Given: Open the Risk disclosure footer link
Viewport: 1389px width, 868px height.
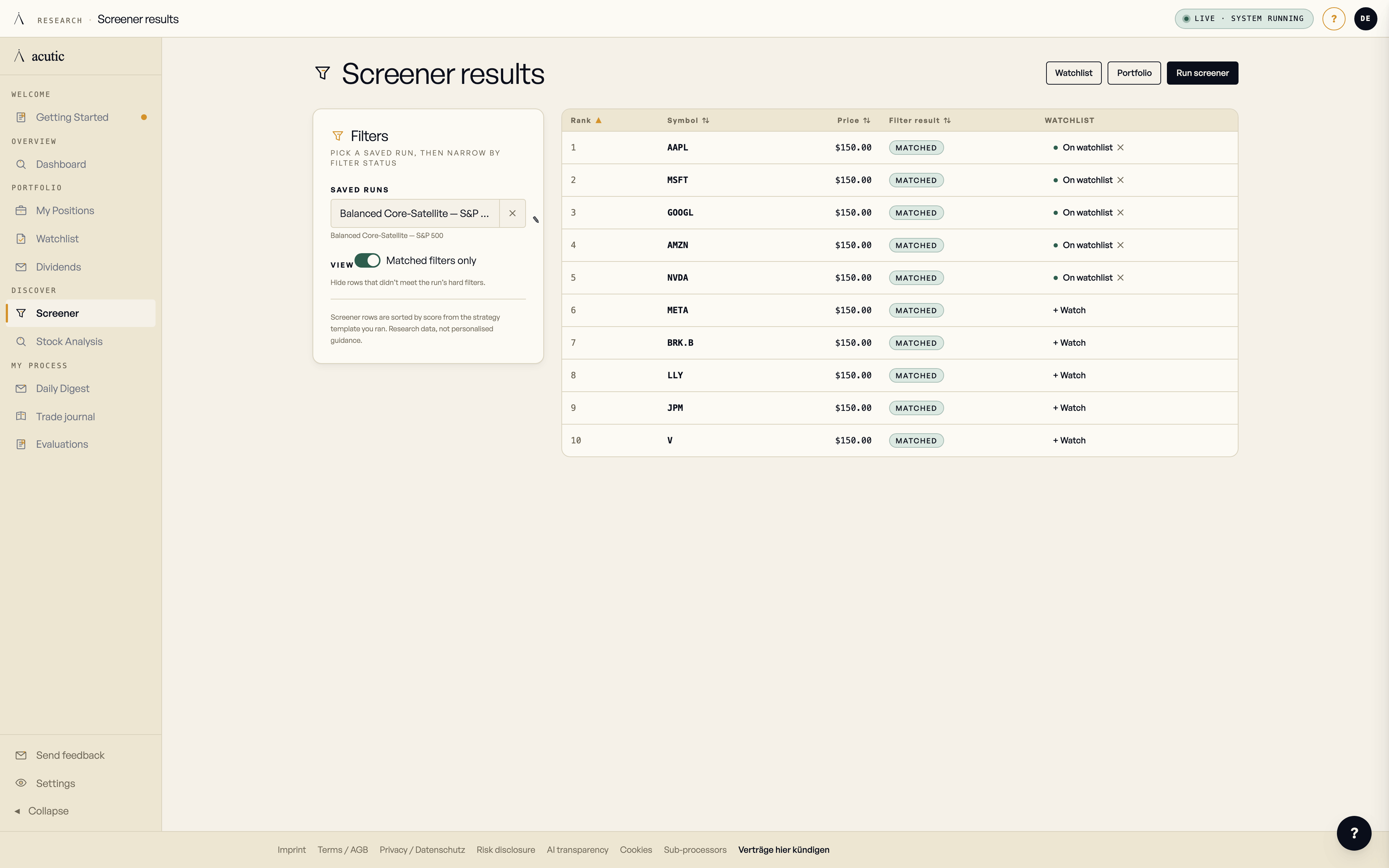Looking at the screenshot, I should [x=506, y=850].
